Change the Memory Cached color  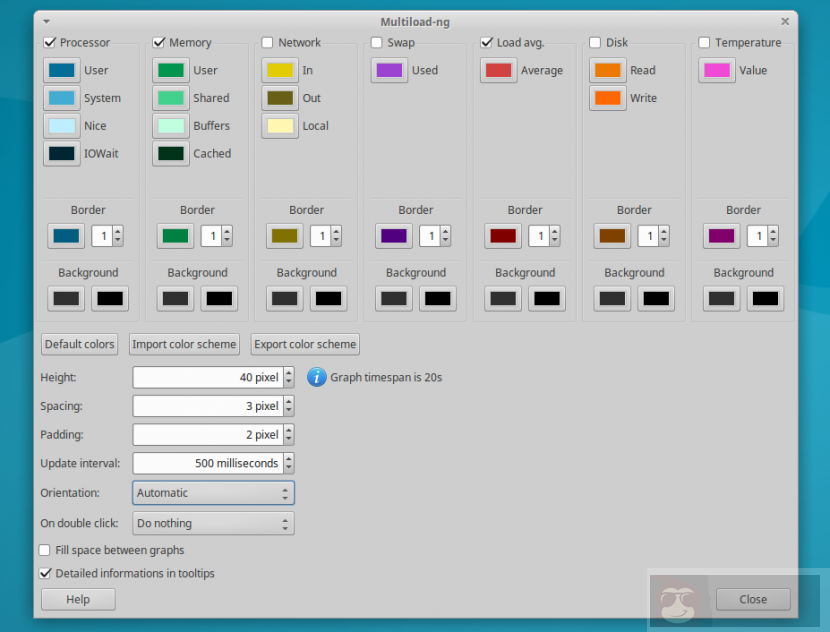[x=171, y=154]
